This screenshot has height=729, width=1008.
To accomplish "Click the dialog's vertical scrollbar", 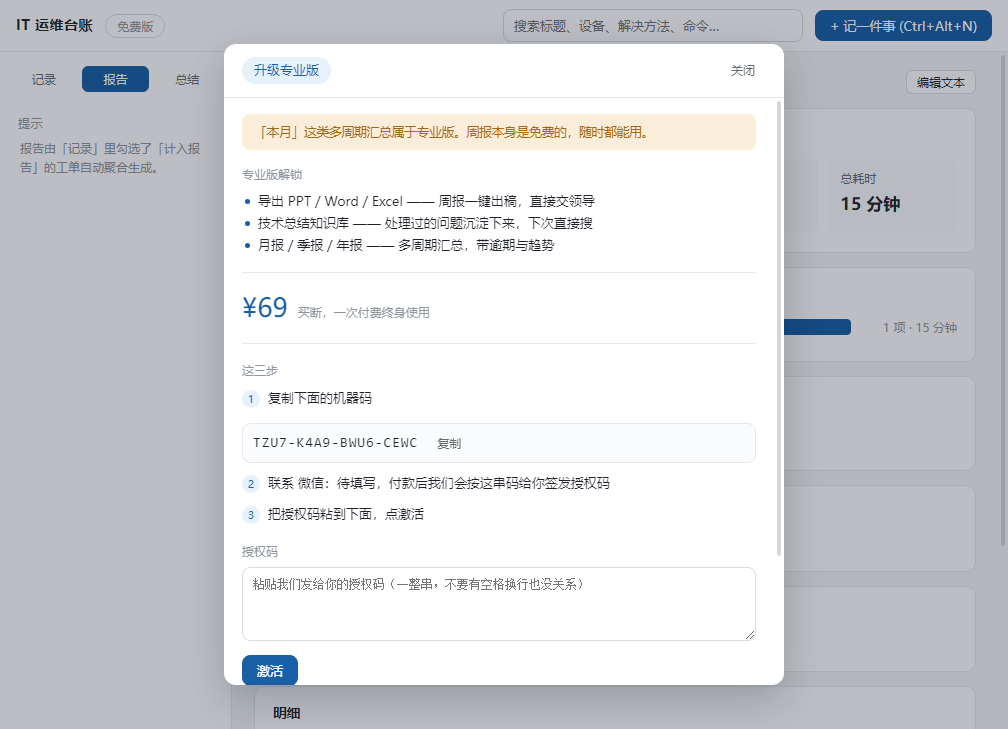I will (779, 328).
